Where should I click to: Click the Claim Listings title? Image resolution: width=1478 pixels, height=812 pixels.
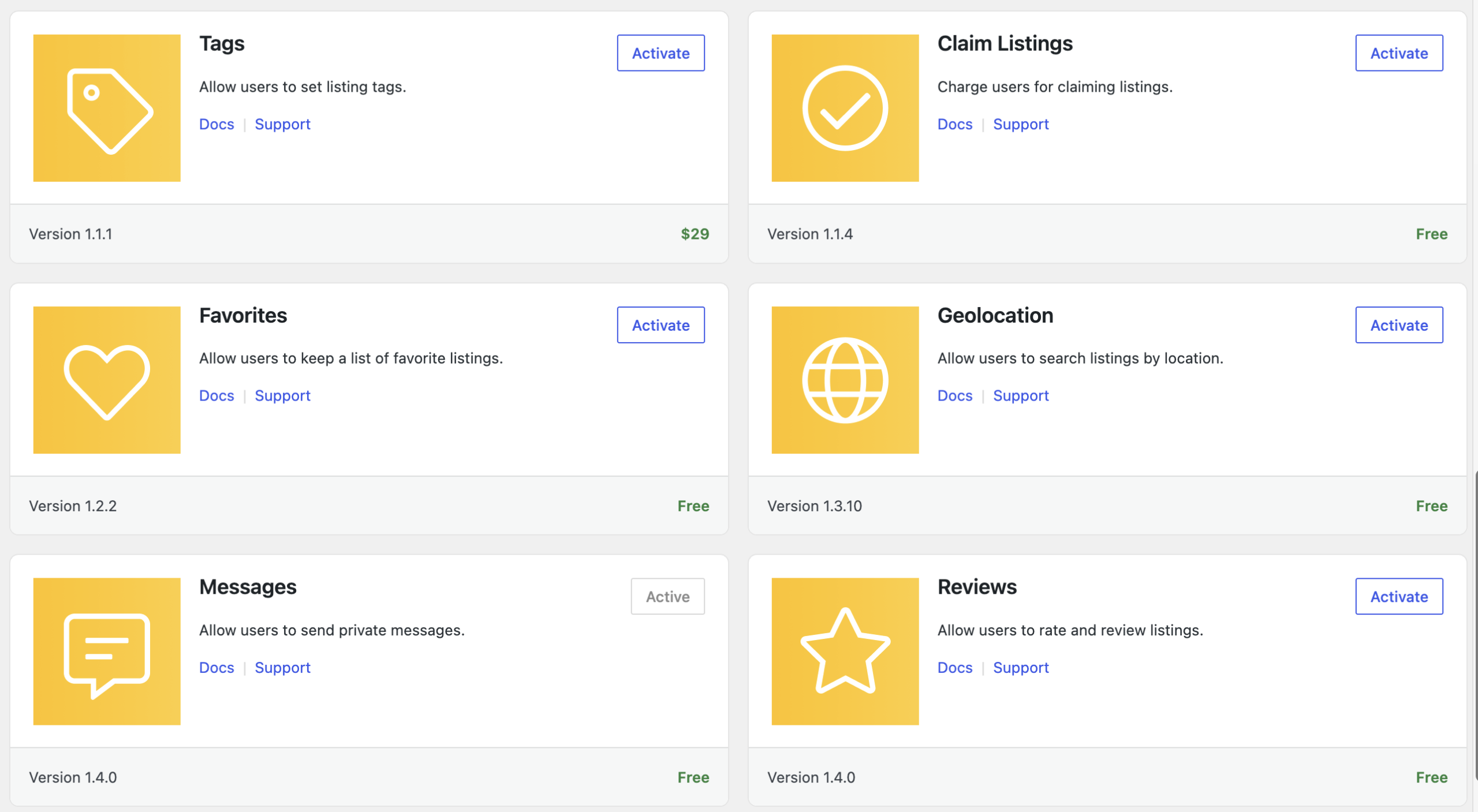point(1005,44)
